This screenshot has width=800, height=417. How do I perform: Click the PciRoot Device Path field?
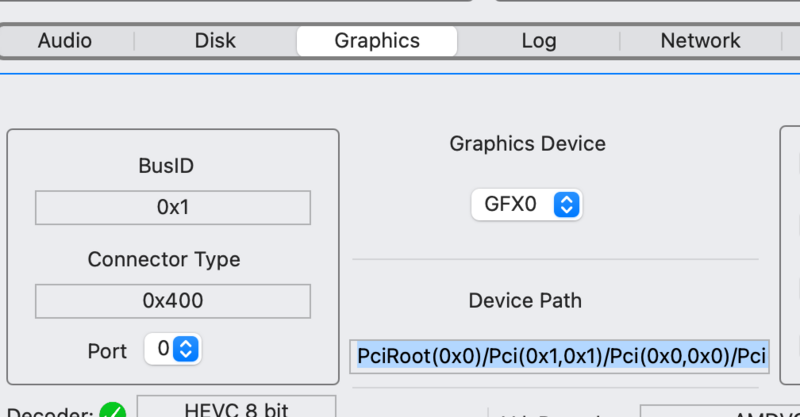[560, 356]
